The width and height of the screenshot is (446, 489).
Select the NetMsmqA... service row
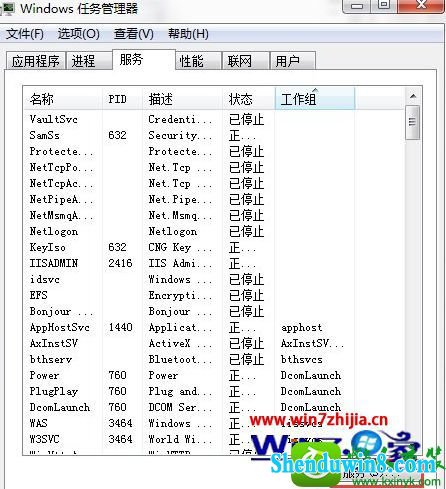coord(213,215)
